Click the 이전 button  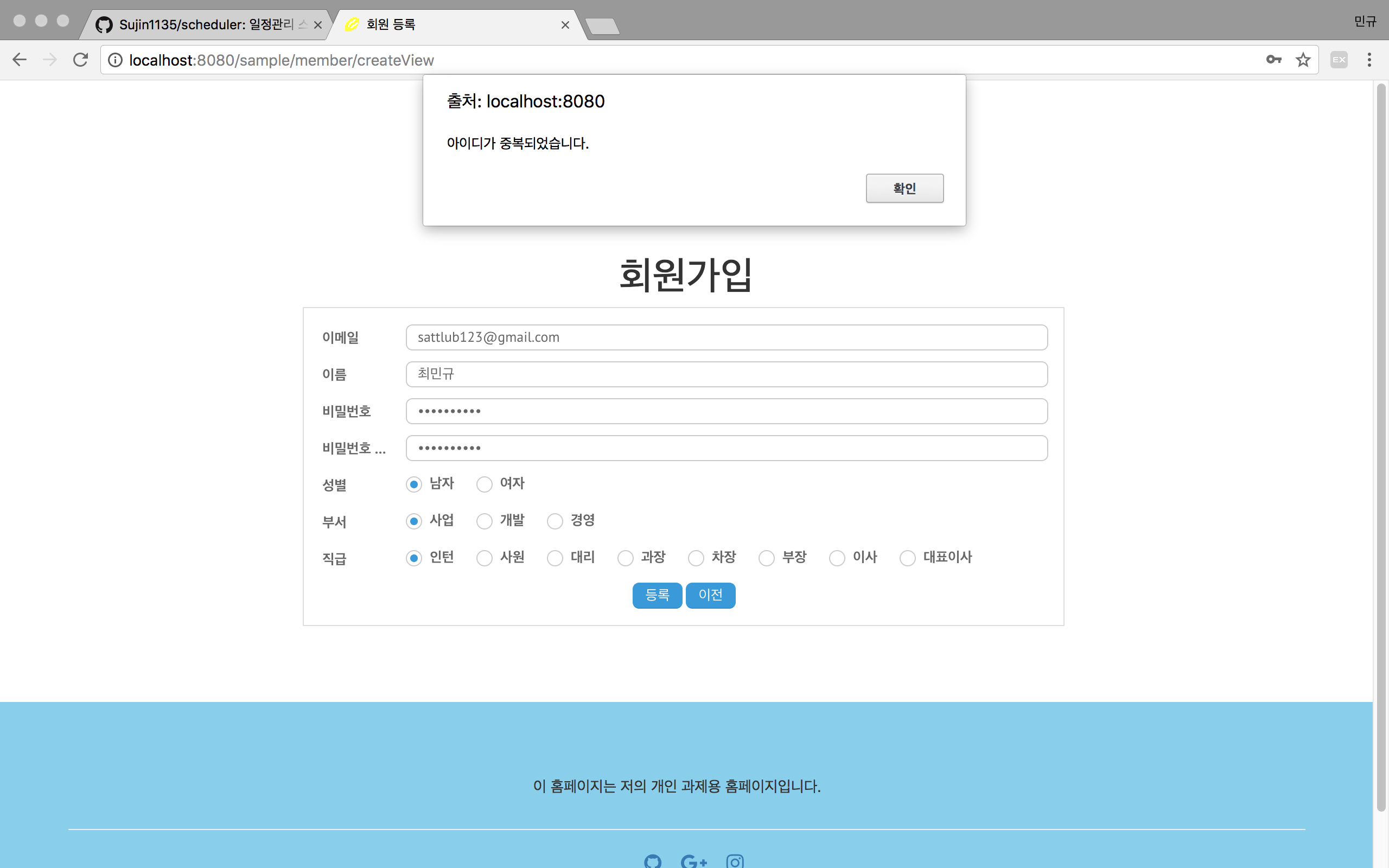tap(710, 595)
